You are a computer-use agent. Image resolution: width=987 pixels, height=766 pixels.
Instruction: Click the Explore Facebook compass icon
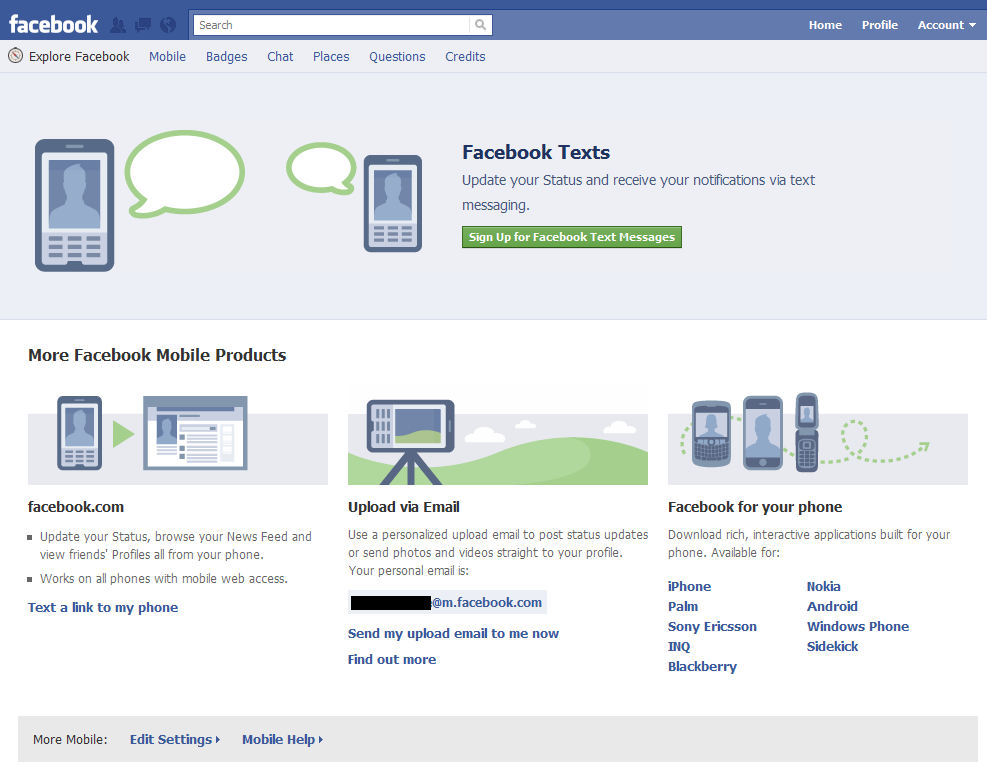(x=16, y=56)
